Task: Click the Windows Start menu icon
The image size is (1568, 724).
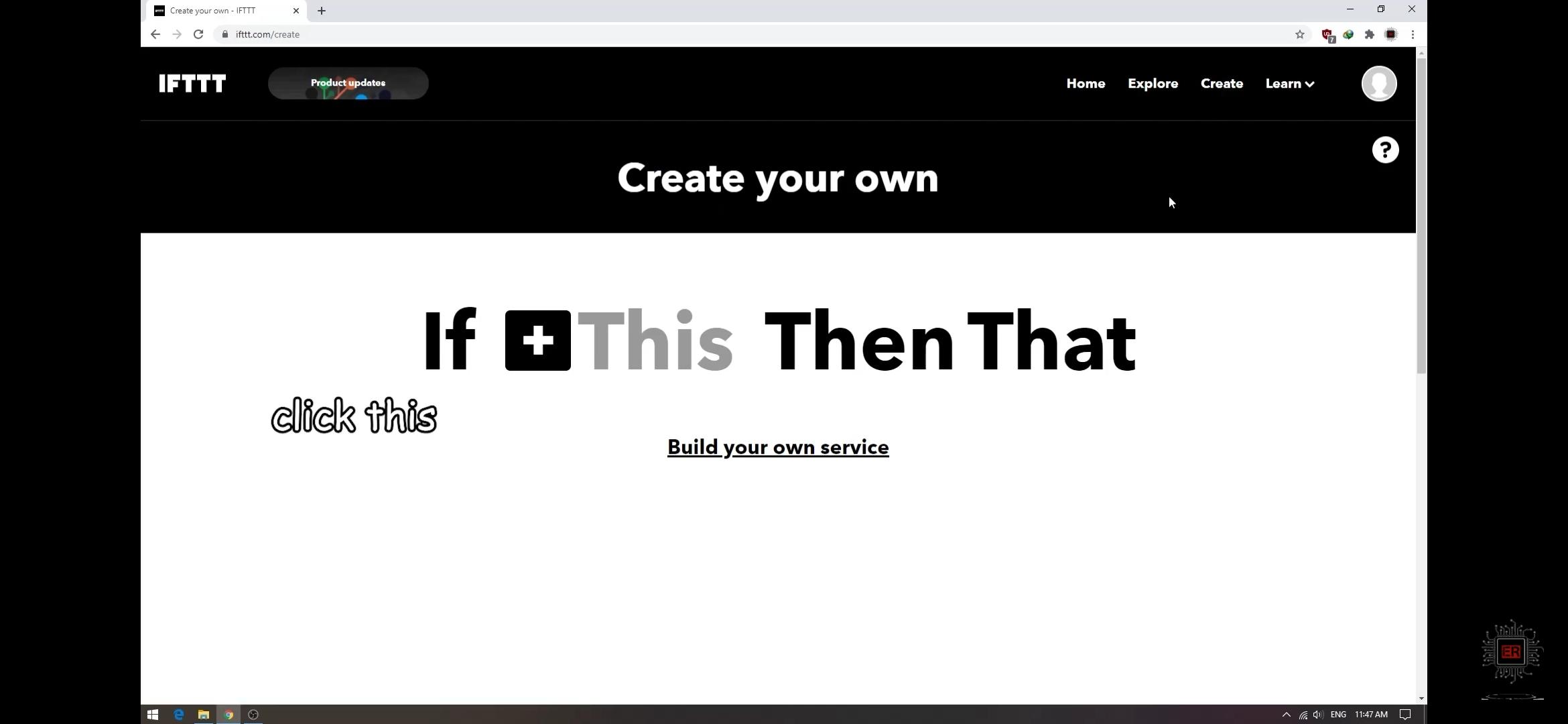Action: pos(153,714)
